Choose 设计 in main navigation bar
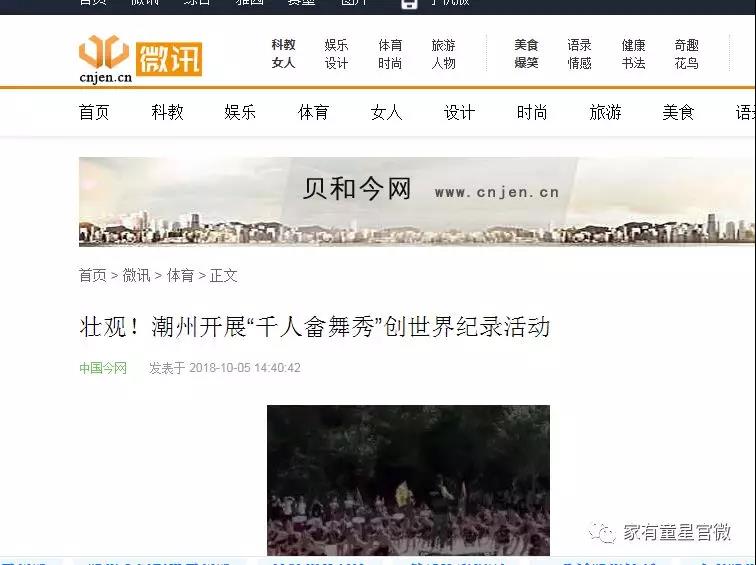The height and width of the screenshot is (565, 756). [x=459, y=112]
